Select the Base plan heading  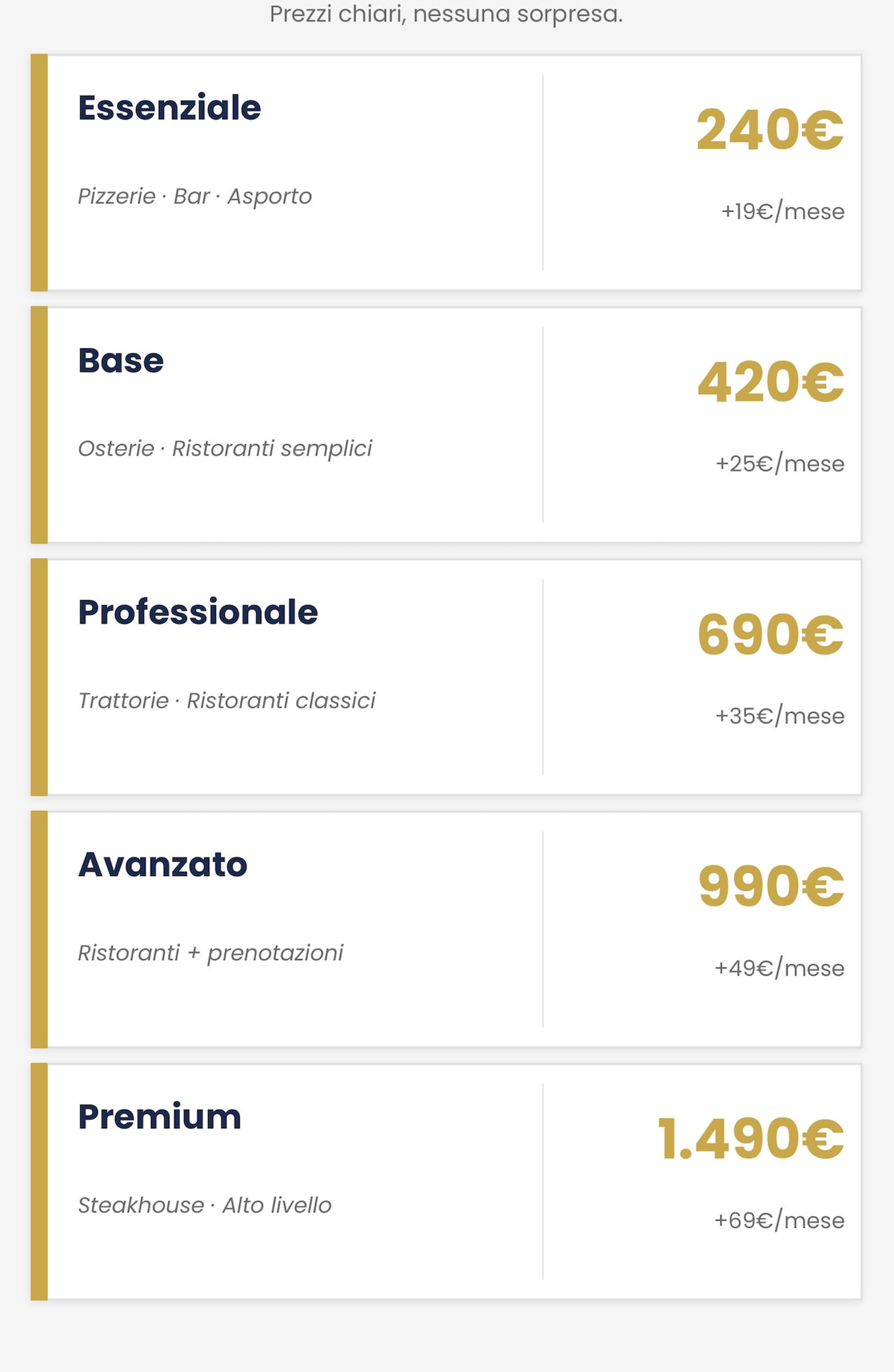(x=121, y=360)
